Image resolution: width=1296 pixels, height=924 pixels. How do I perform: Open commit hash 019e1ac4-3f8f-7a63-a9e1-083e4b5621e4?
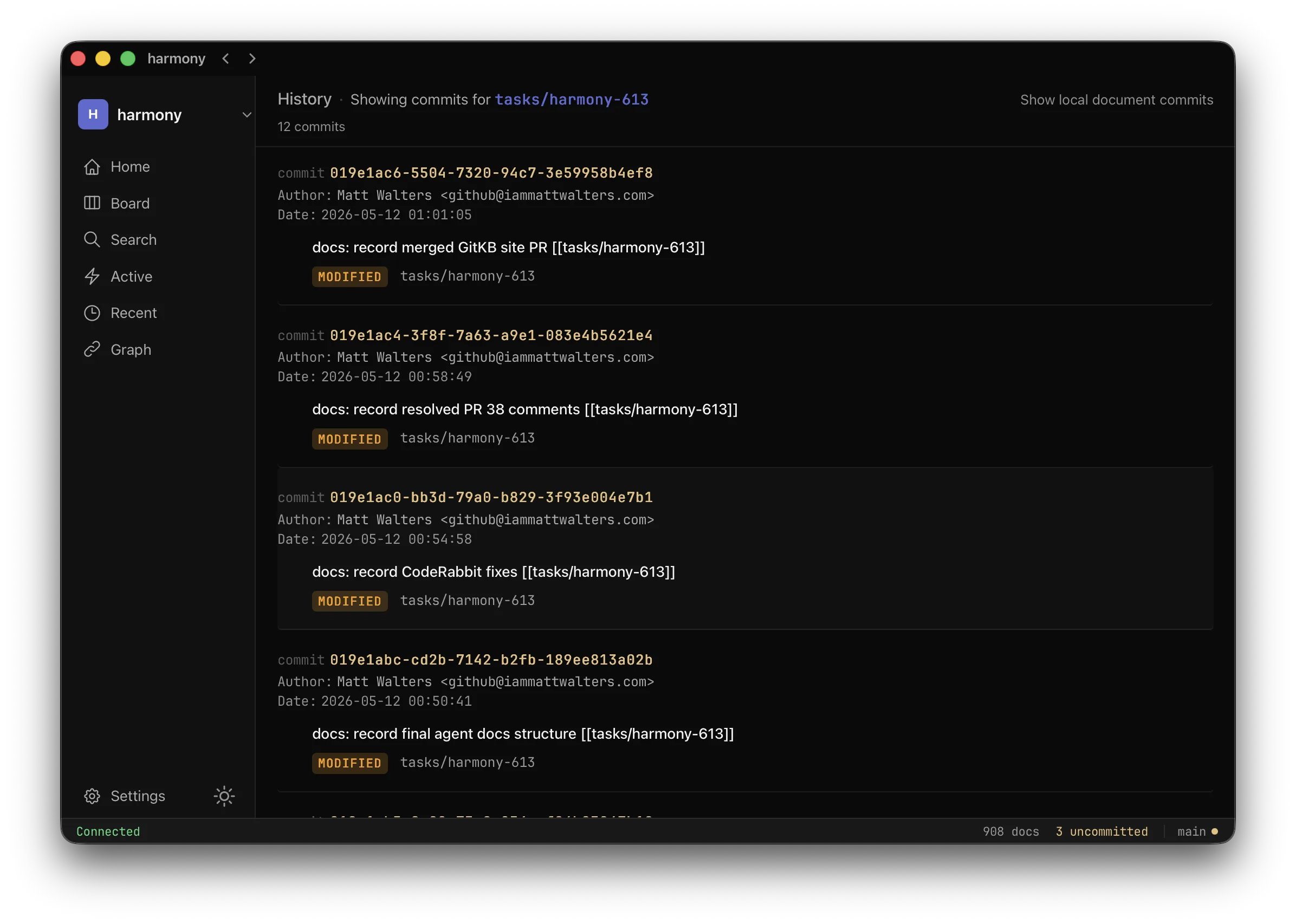tap(491, 335)
